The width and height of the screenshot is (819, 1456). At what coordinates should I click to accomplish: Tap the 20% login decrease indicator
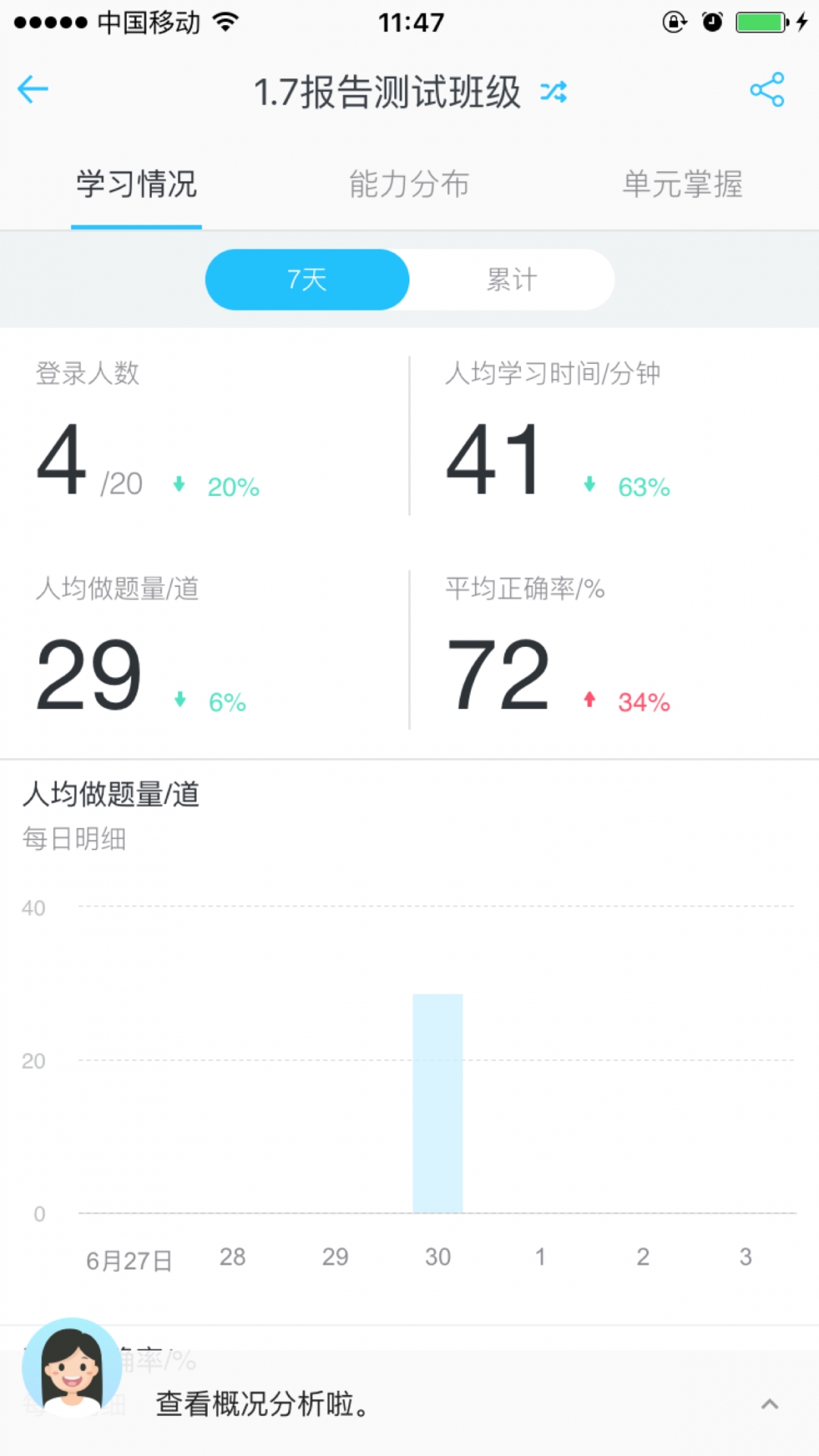[x=216, y=486]
